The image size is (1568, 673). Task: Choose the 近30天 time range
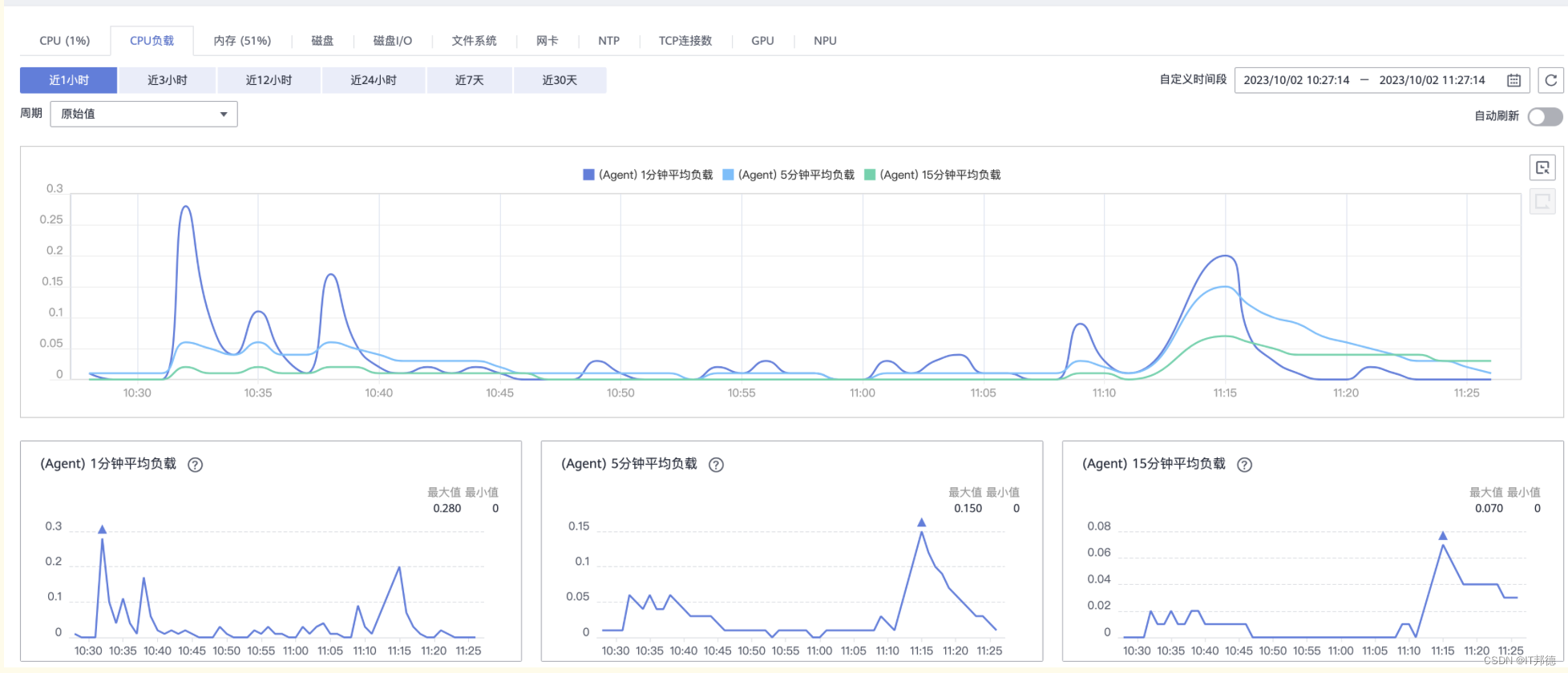(560, 80)
